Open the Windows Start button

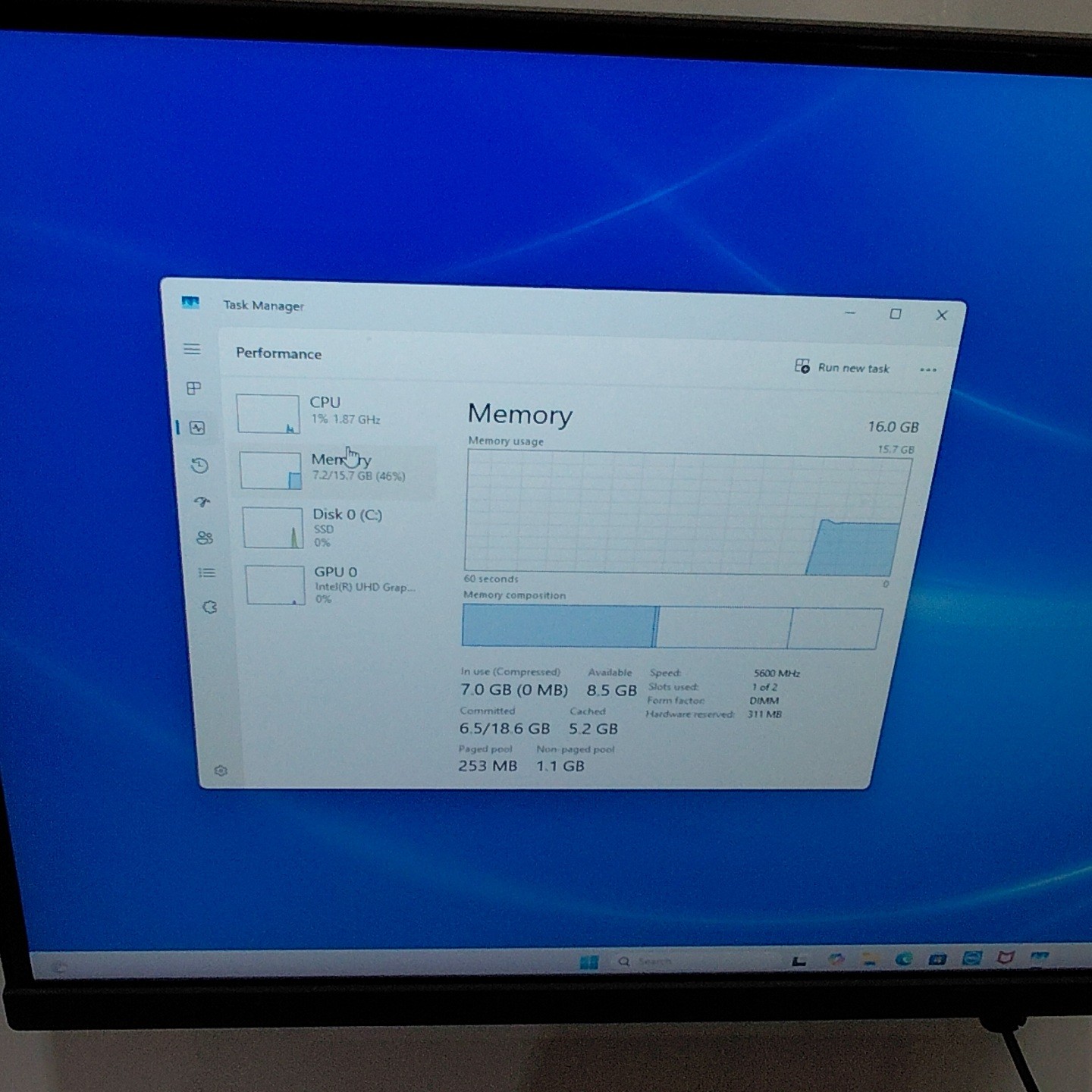(589, 962)
